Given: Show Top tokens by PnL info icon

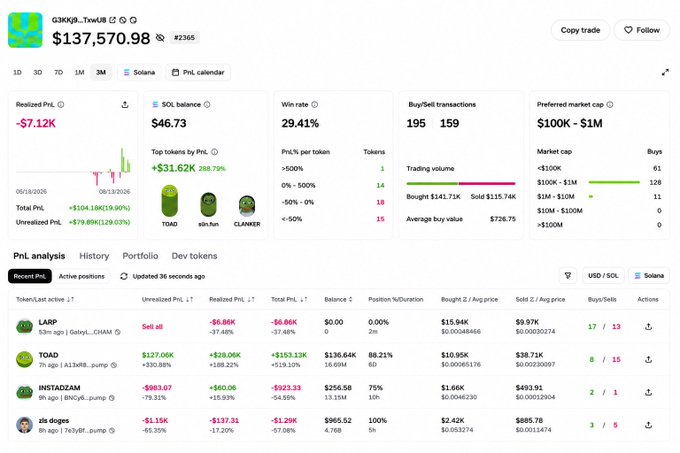Looking at the screenshot, I should (x=215, y=152).
